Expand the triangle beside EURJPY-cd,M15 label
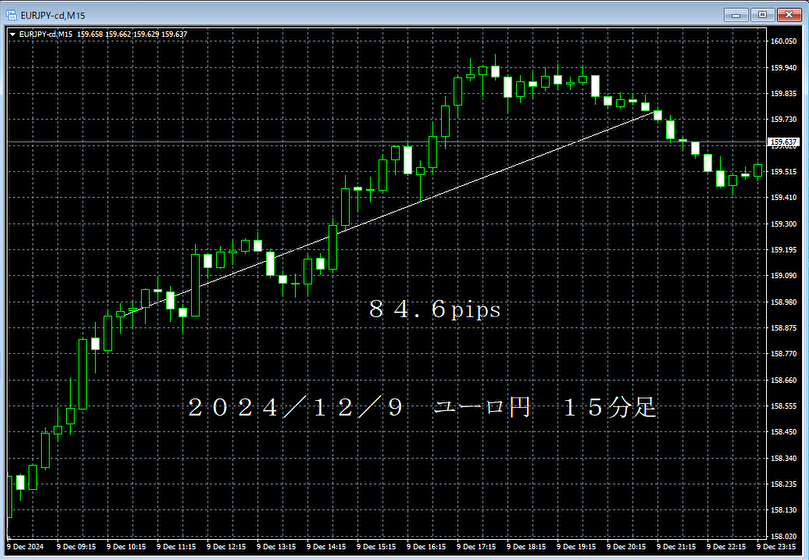Image resolution: width=809 pixels, height=560 pixels. click(12, 35)
